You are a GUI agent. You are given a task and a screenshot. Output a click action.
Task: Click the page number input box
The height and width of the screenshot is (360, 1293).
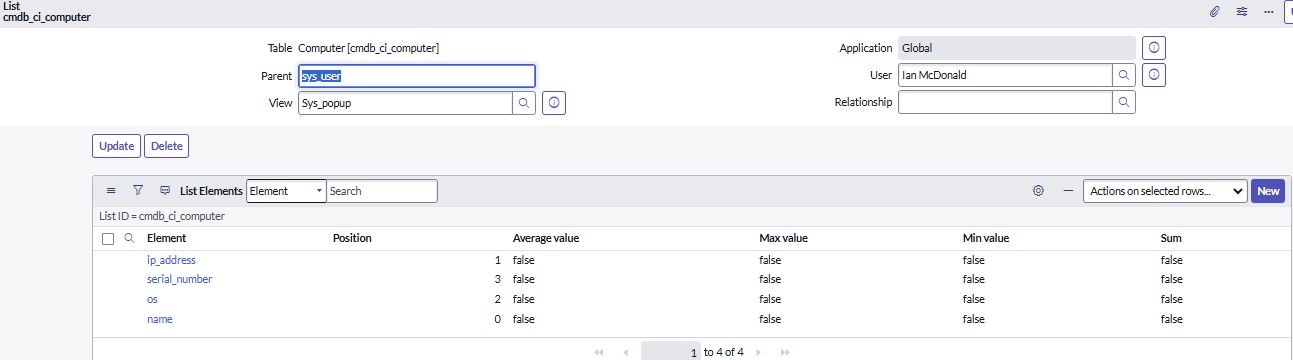point(671,352)
